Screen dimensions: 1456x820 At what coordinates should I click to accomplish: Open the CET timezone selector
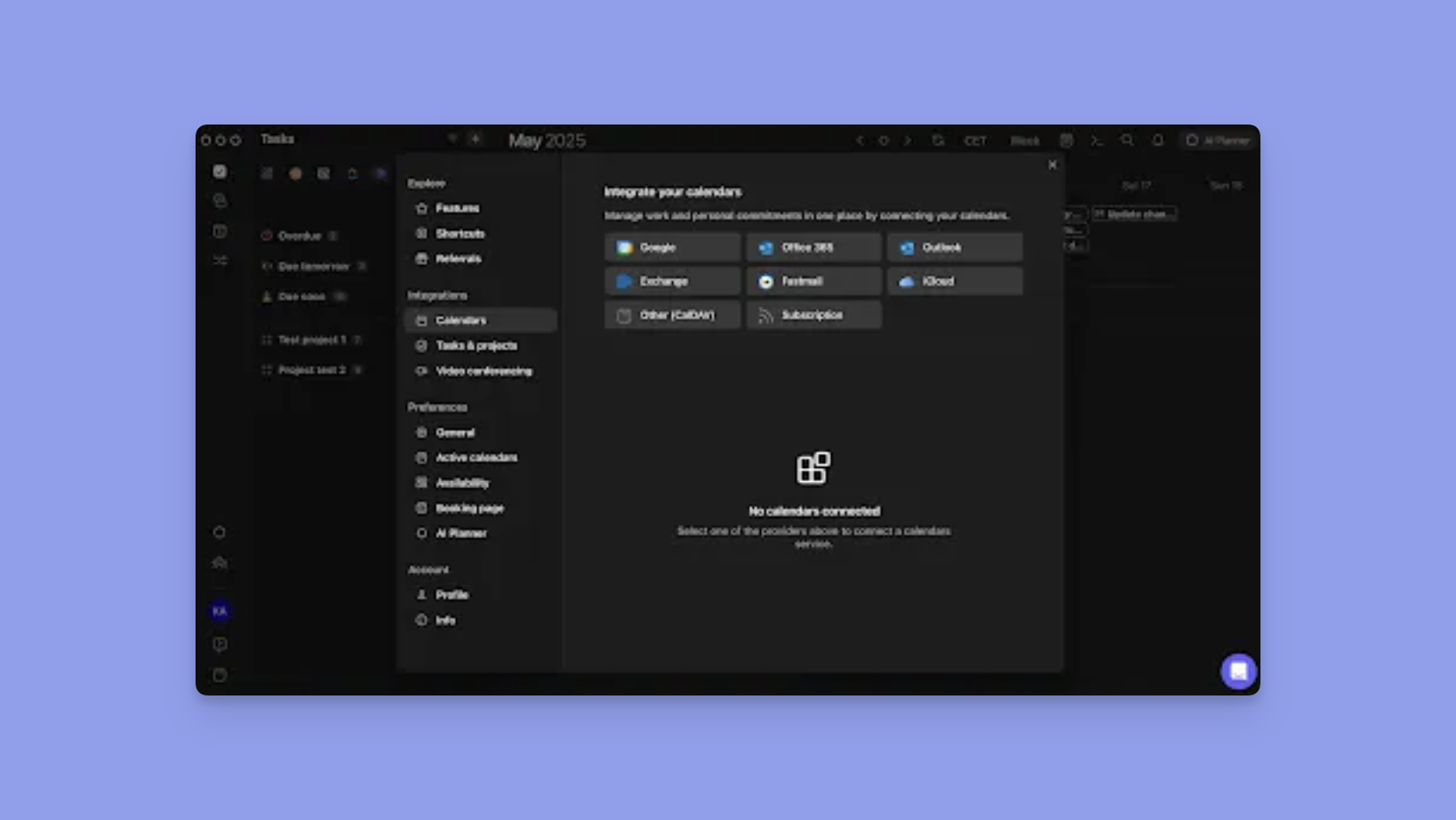click(975, 140)
